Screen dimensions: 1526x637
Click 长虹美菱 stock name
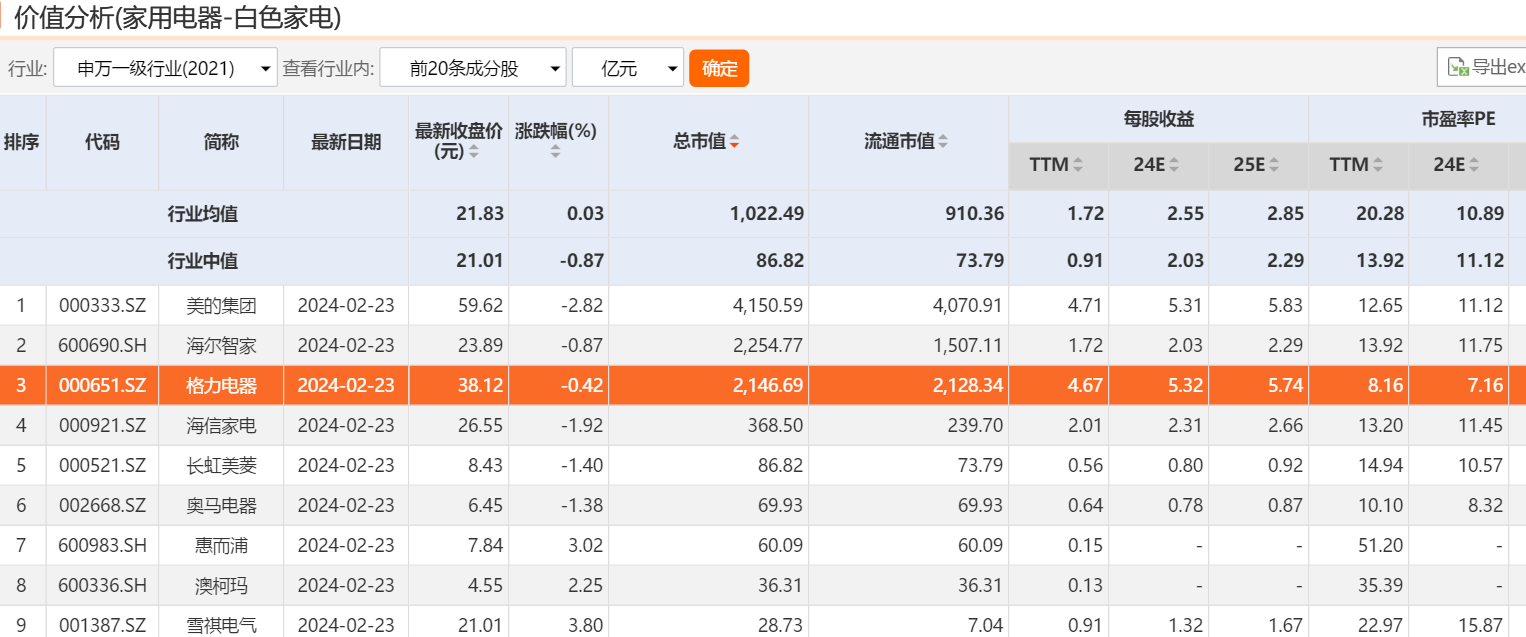coord(221,466)
